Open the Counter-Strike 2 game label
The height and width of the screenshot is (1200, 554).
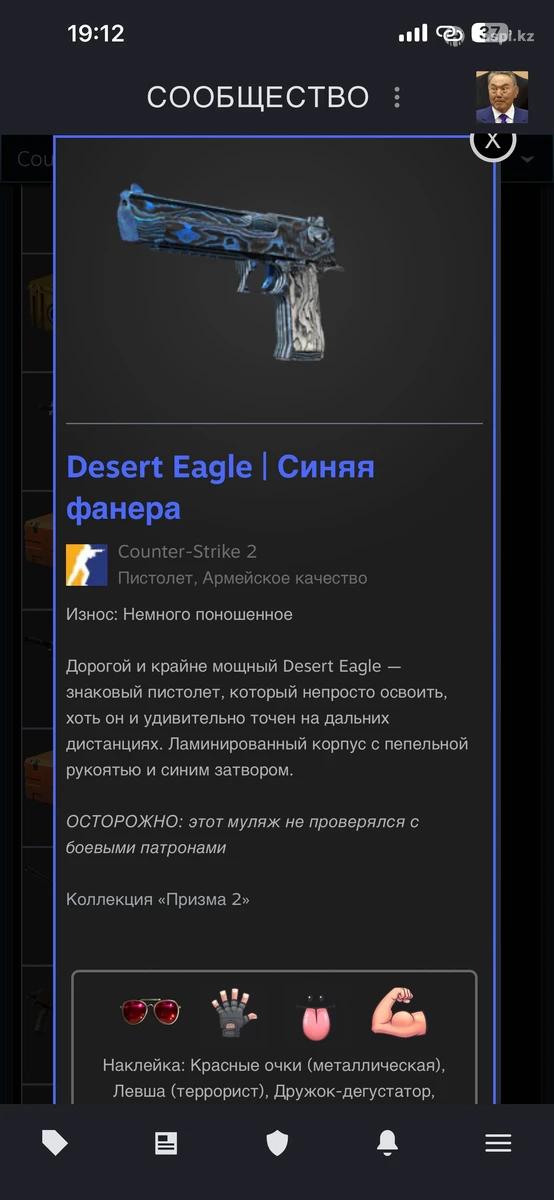pyautogui.click(x=187, y=551)
